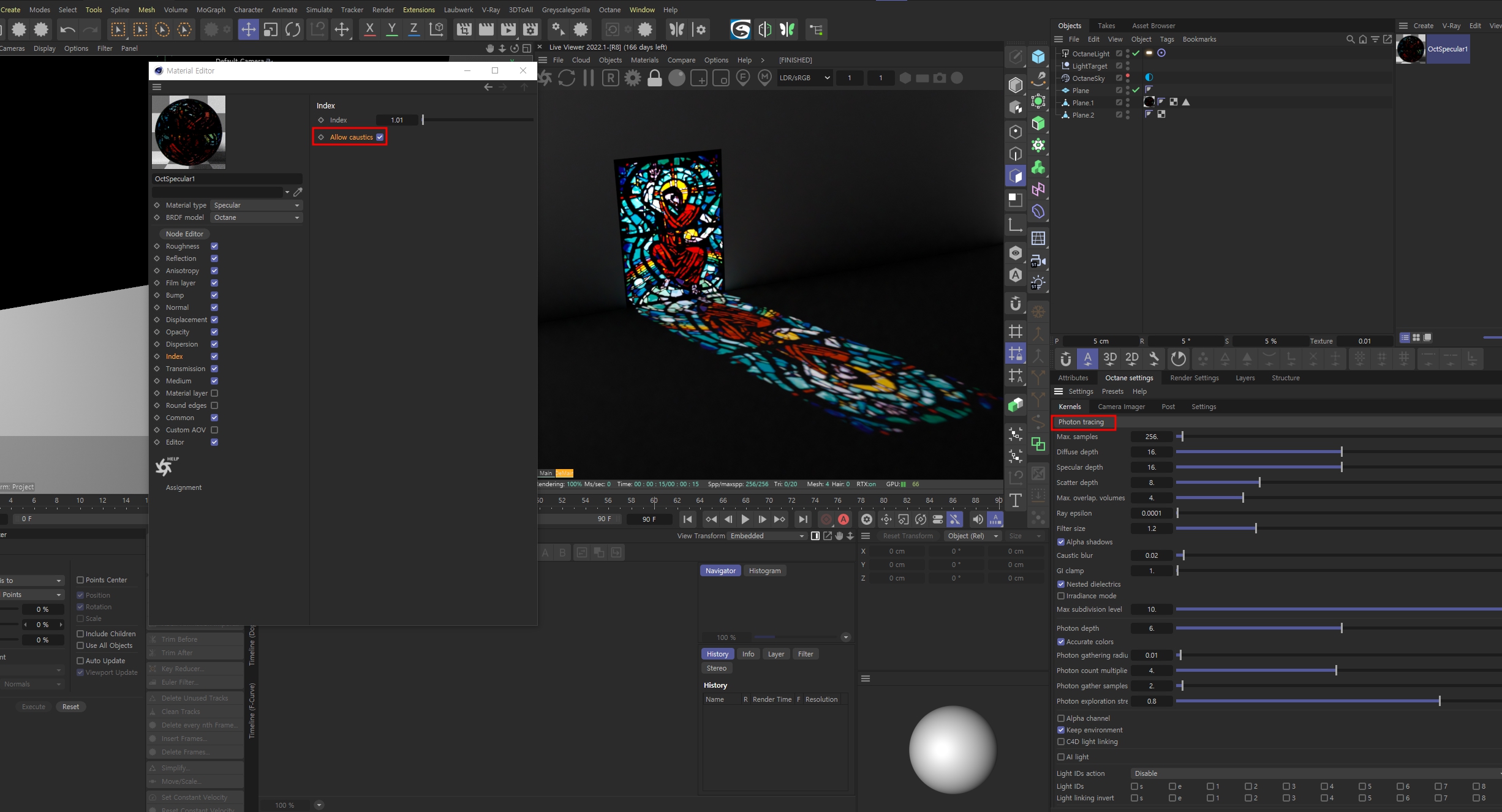The height and width of the screenshot is (812, 1502).
Task: Open the Extensions menu
Action: click(x=419, y=10)
